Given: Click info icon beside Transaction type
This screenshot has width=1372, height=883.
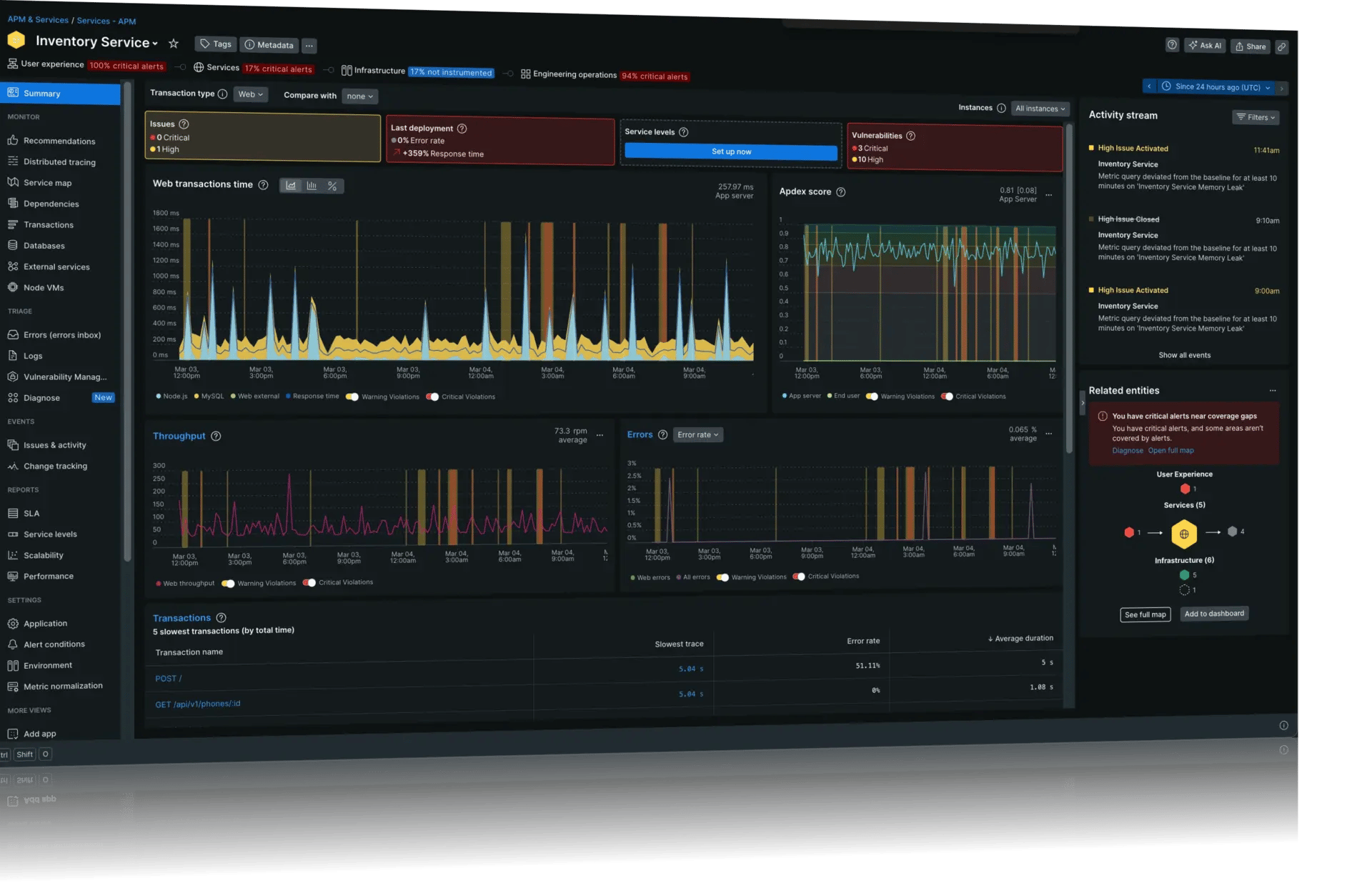Looking at the screenshot, I should 222,94.
